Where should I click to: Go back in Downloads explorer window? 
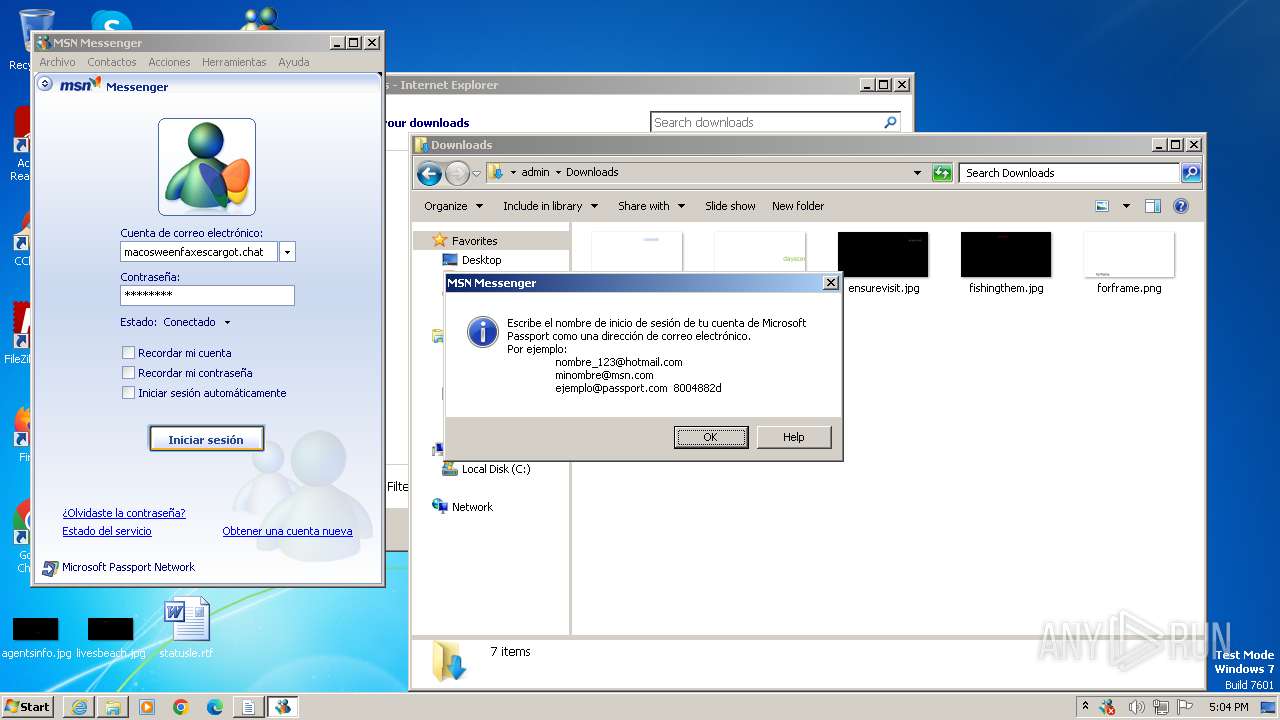coord(429,173)
